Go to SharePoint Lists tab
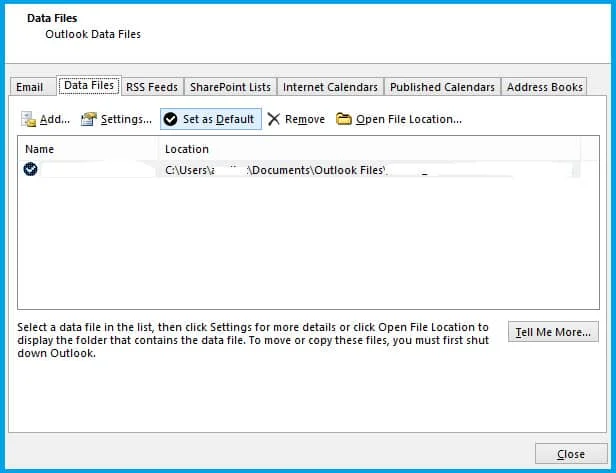The image size is (616, 473). tap(231, 87)
